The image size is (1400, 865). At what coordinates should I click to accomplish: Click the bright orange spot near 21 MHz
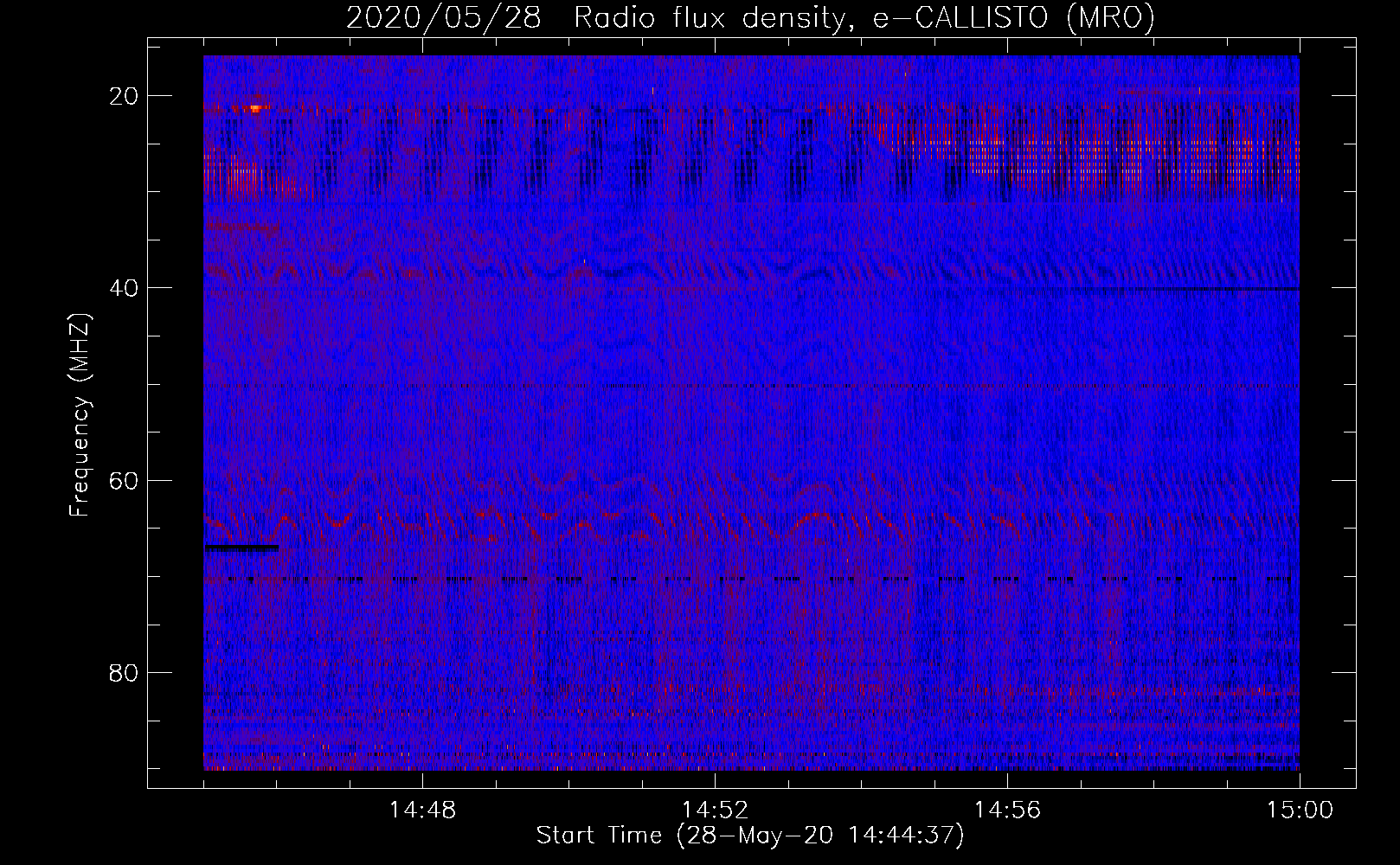254,108
